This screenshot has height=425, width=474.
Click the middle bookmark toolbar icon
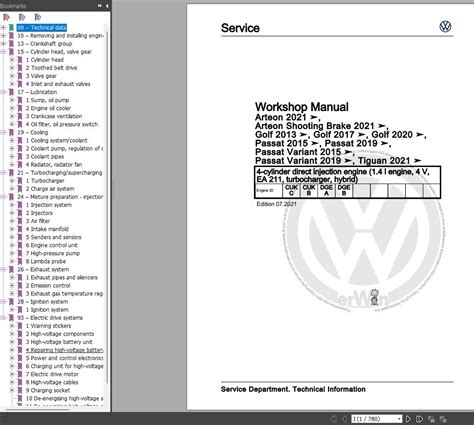coord(22,17)
